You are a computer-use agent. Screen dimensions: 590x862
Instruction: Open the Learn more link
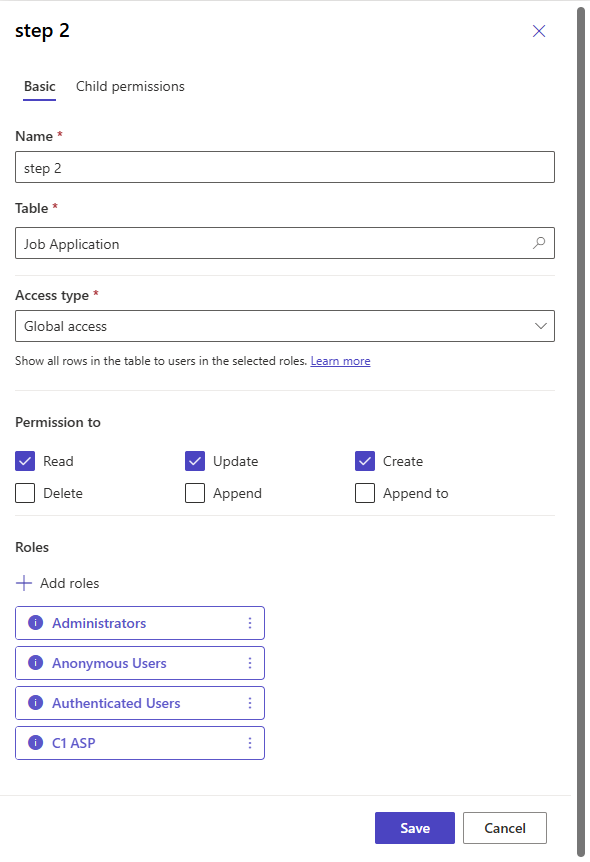click(x=340, y=361)
